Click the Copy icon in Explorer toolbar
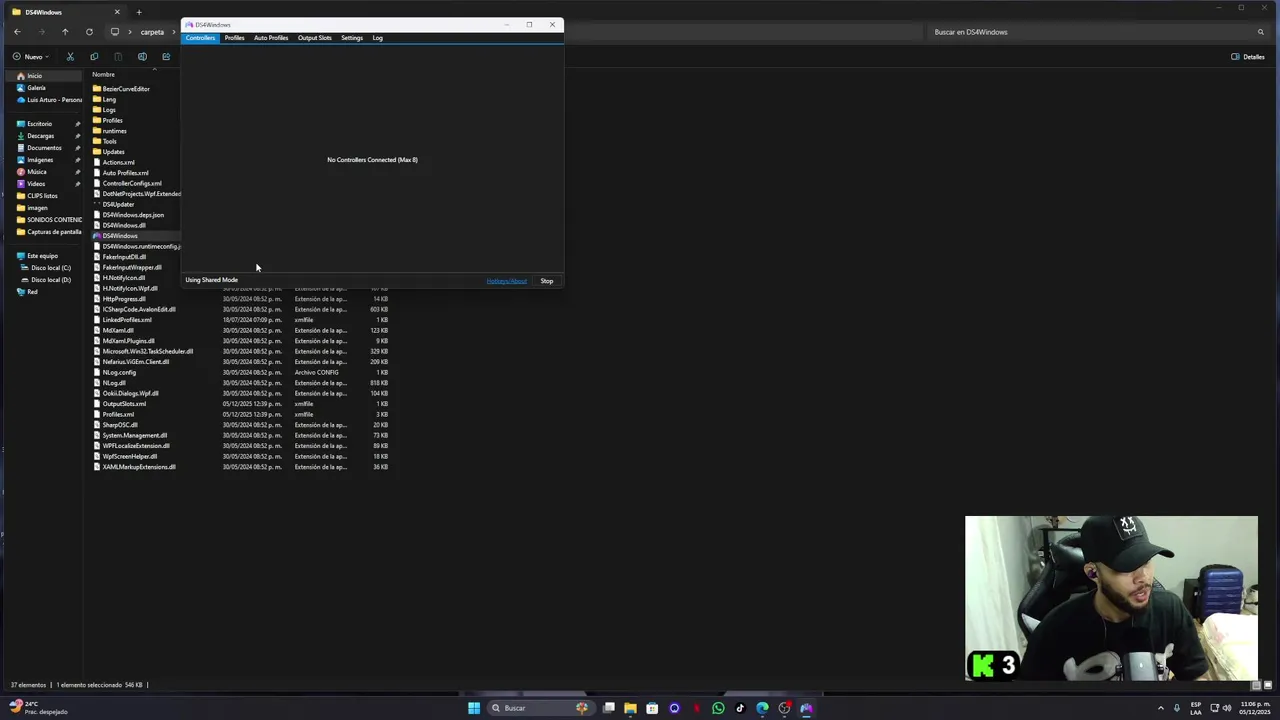 94,57
